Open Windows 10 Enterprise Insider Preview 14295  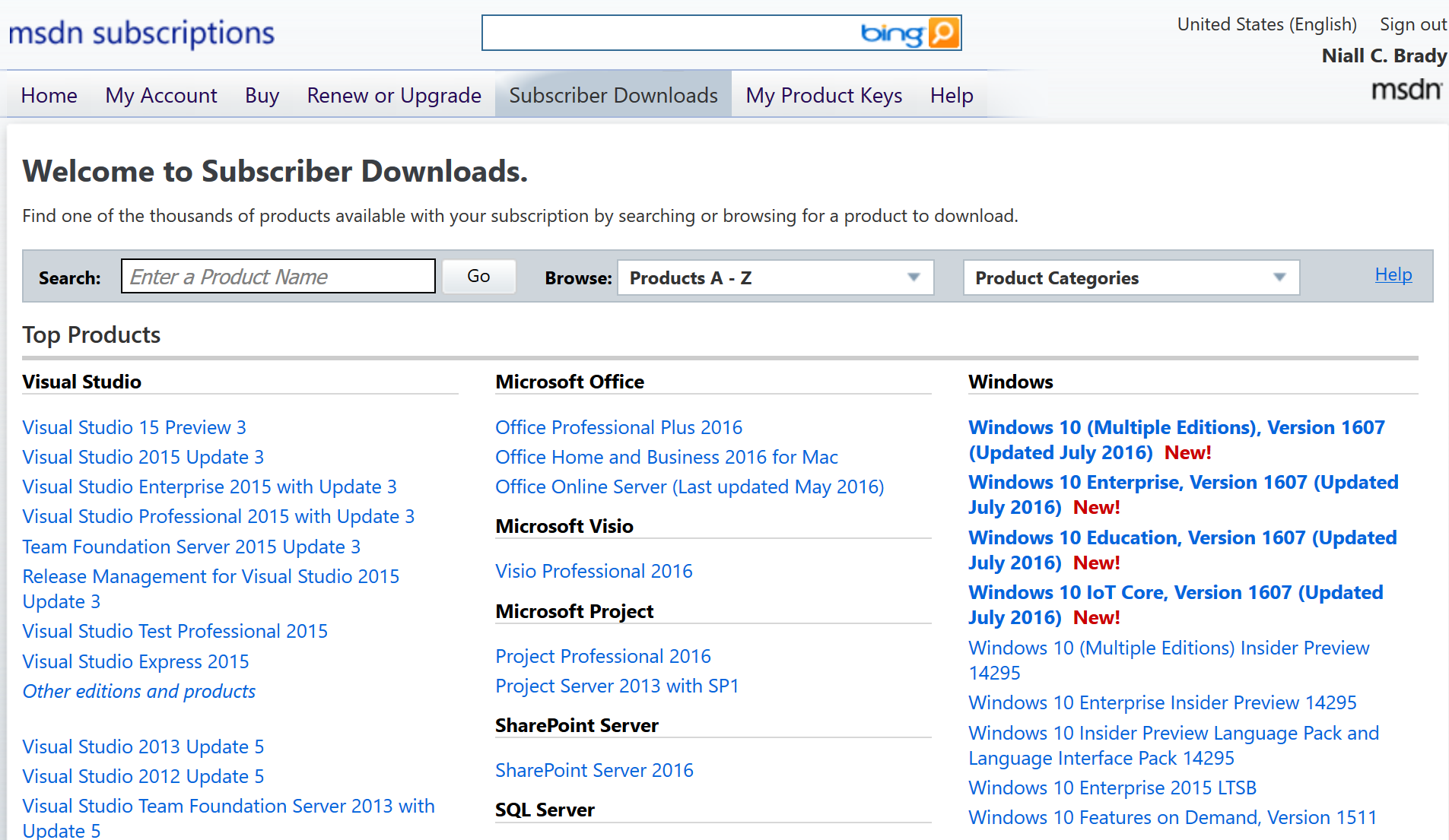(1162, 702)
